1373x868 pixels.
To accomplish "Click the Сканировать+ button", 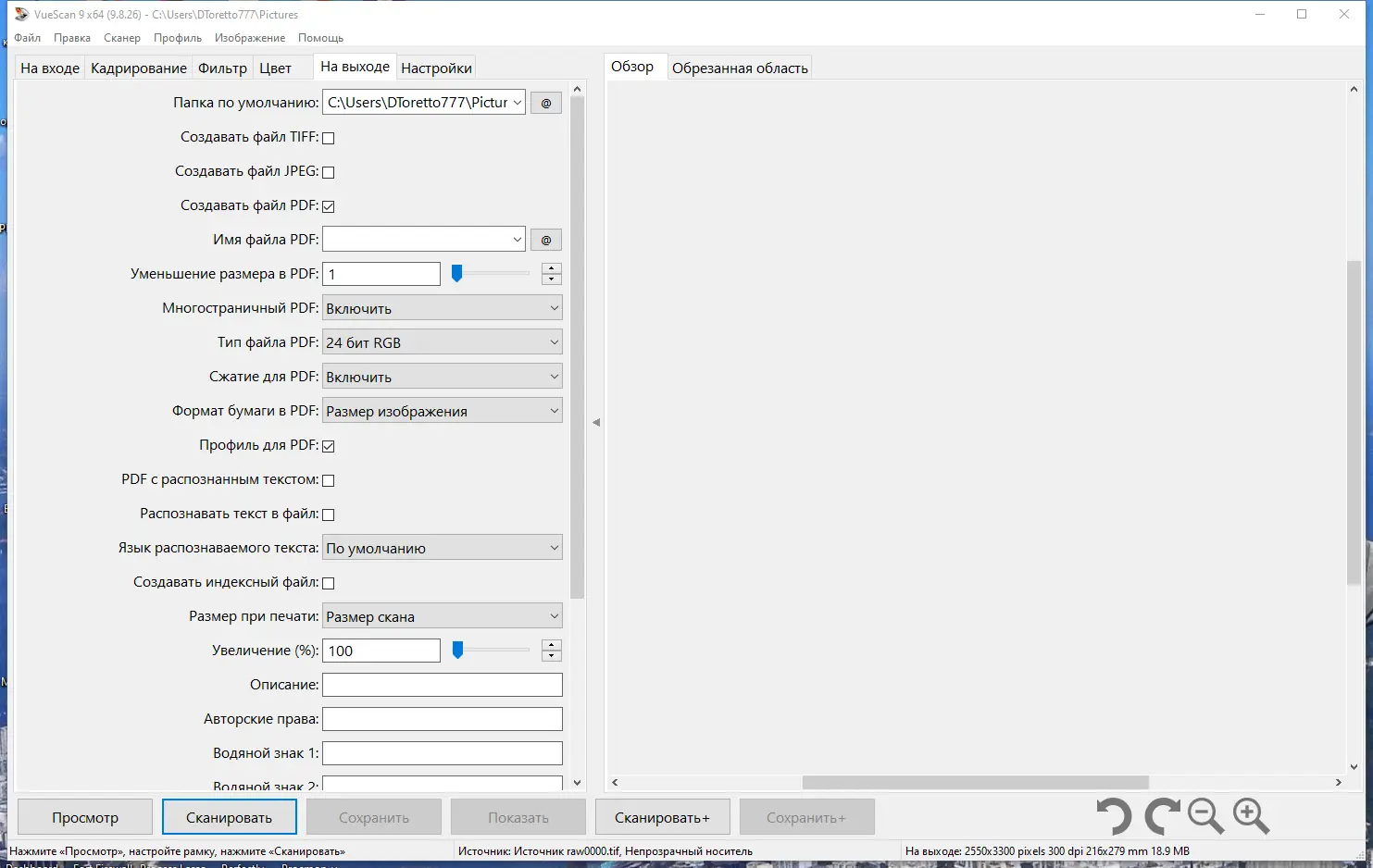I will [x=663, y=817].
